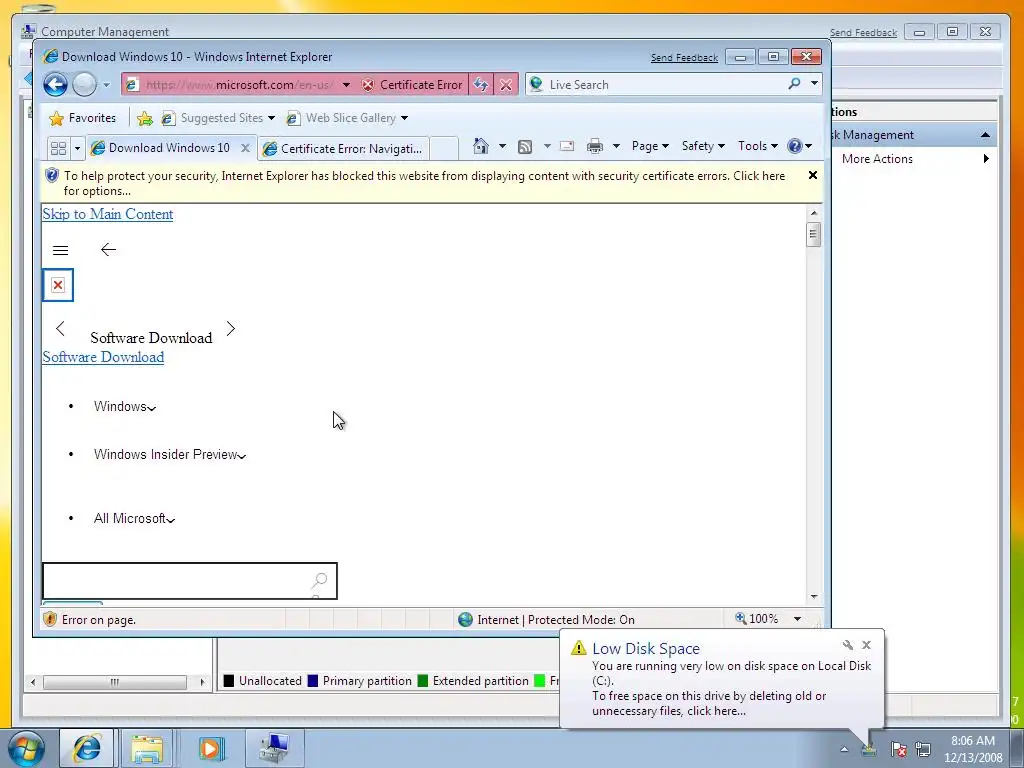The image size is (1024, 768).
Task: Launch Windows Media Player from taskbar
Action: 210,748
